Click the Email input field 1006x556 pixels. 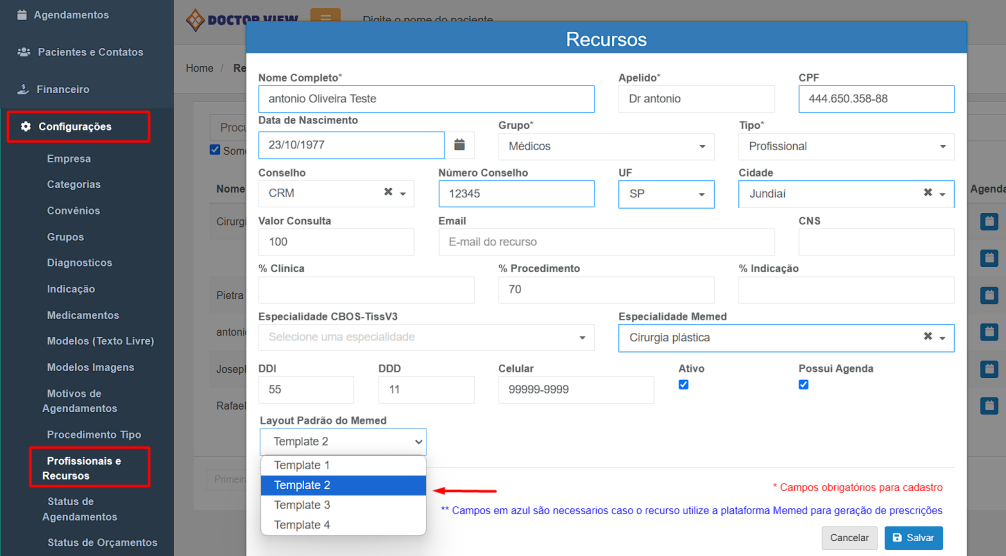(x=606, y=242)
